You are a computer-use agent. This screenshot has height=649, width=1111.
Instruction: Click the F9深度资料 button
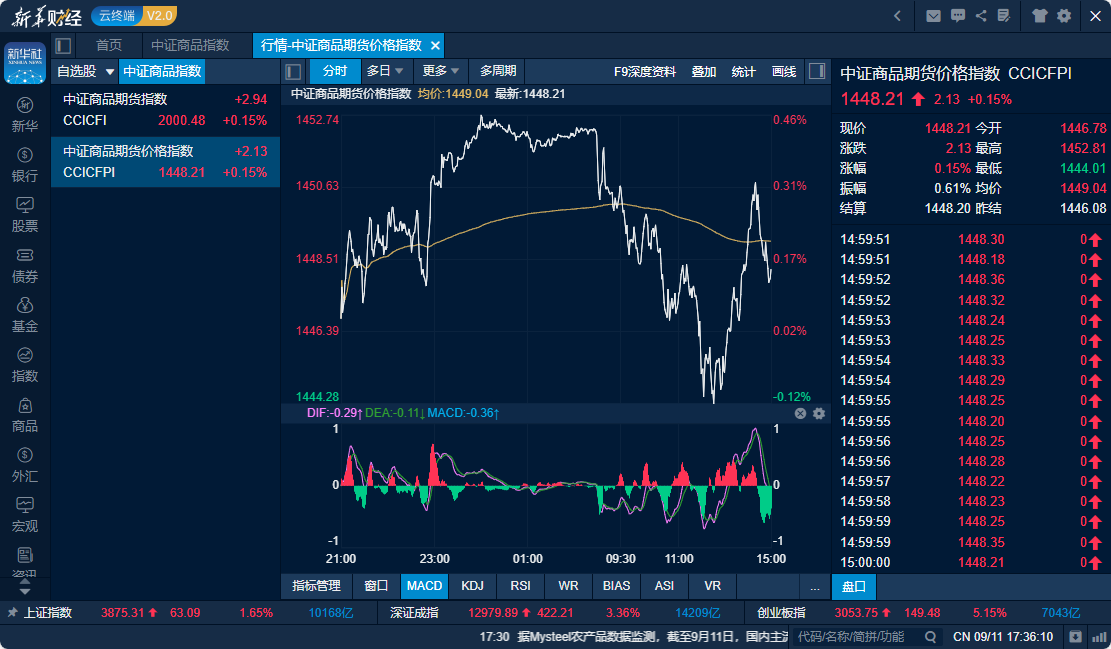[644, 71]
